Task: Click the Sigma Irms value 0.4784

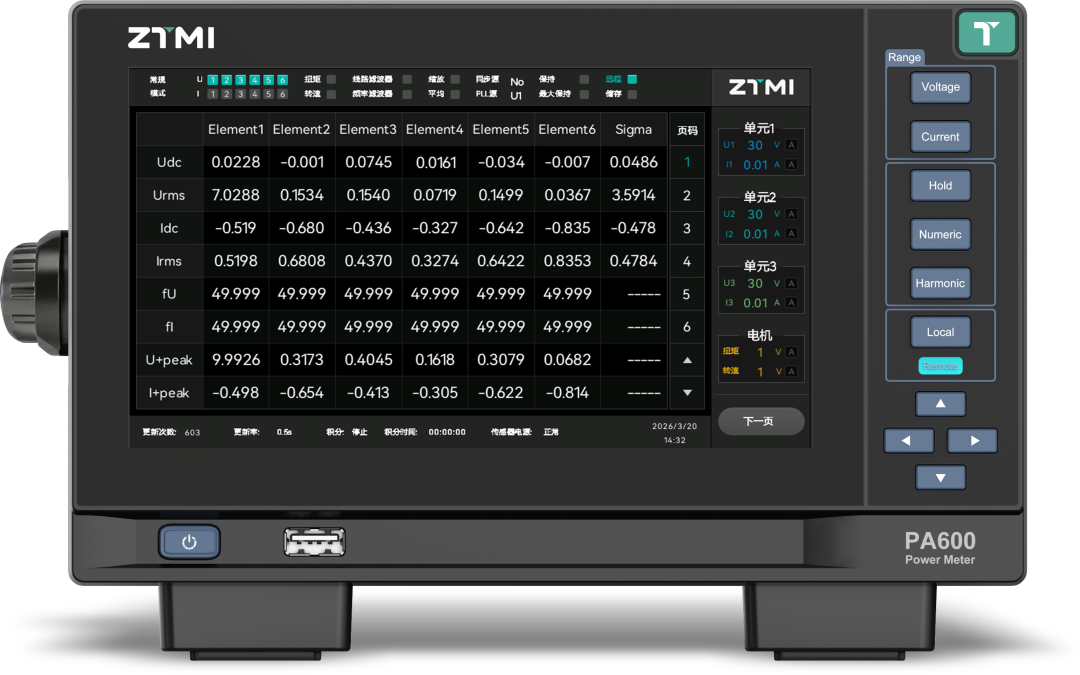Action: (634, 261)
